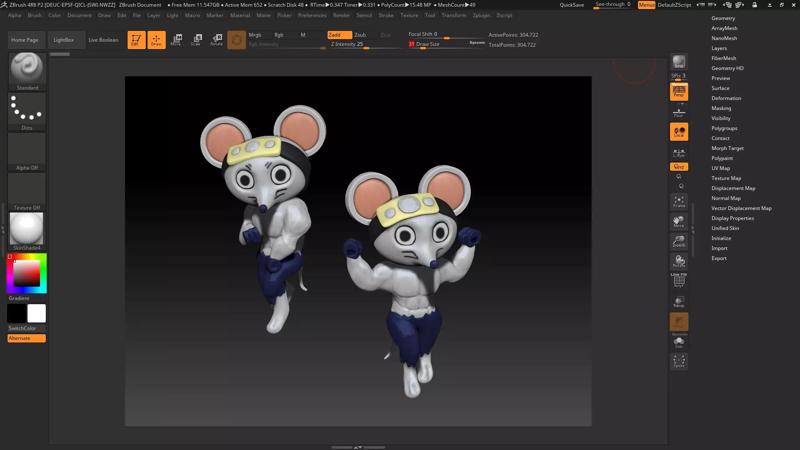Choose the Move transform tool
Screen dimensions: 800x450
coord(176,40)
